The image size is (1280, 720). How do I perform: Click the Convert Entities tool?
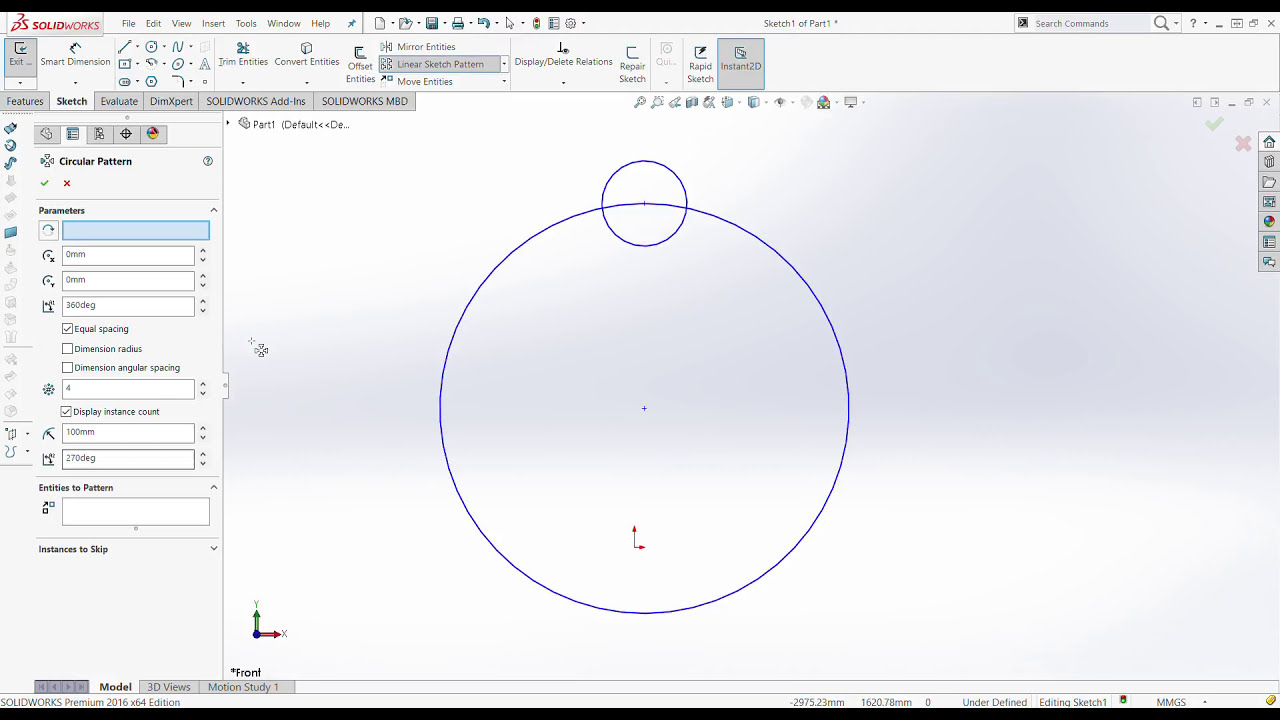pyautogui.click(x=307, y=54)
